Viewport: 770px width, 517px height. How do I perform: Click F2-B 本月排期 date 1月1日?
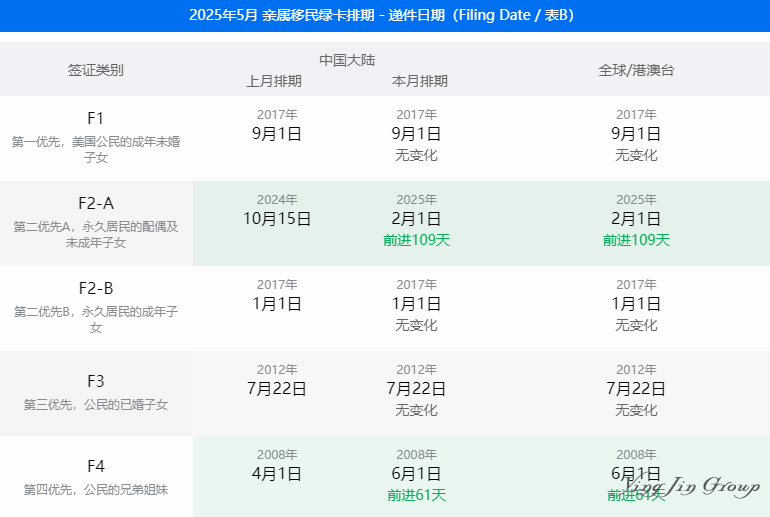pyautogui.click(x=416, y=303)
